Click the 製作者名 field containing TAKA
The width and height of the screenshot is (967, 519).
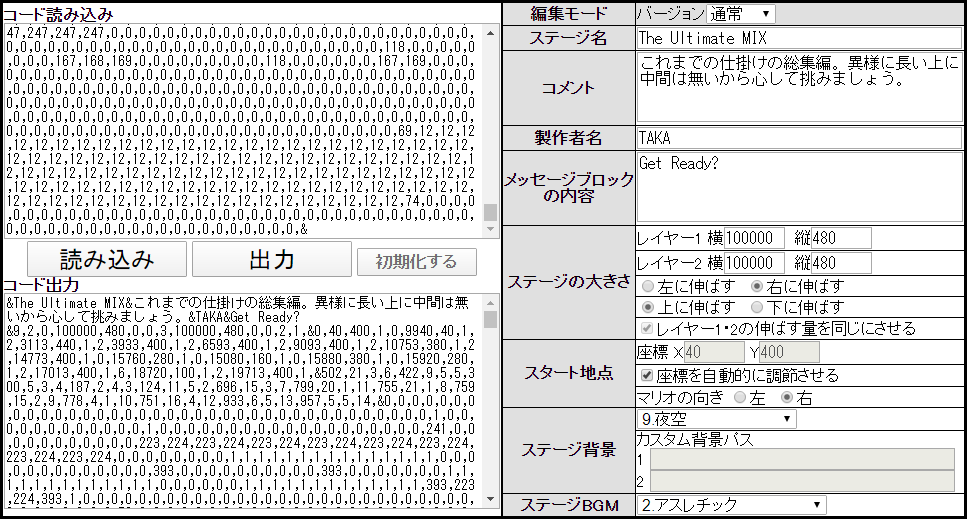click(799, 137)
